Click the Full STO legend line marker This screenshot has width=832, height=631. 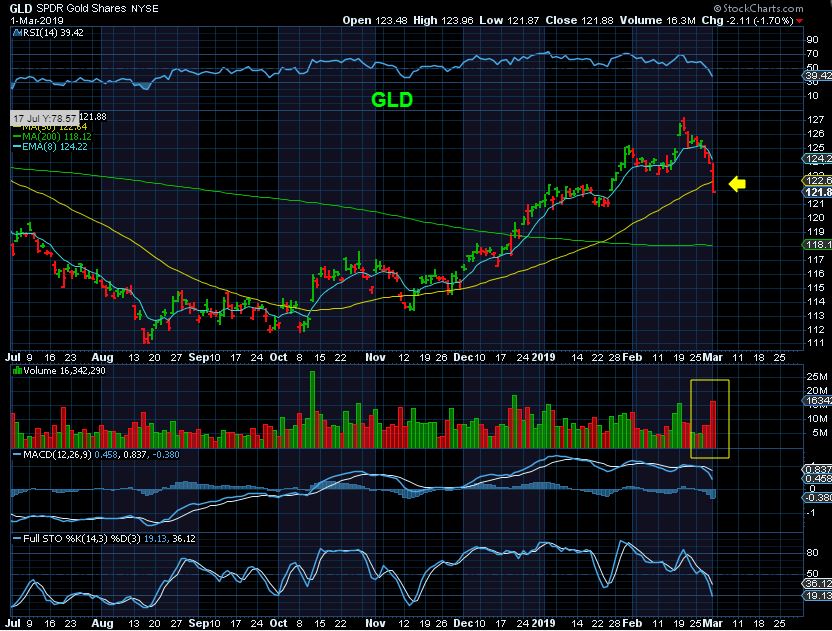[17, 539]
